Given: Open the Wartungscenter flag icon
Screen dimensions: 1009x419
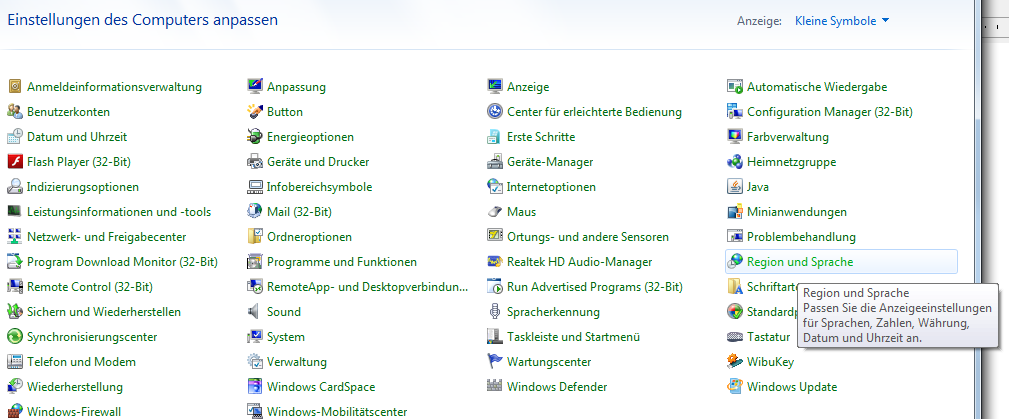Looking at the screenshot, I should tap(495, 362).
